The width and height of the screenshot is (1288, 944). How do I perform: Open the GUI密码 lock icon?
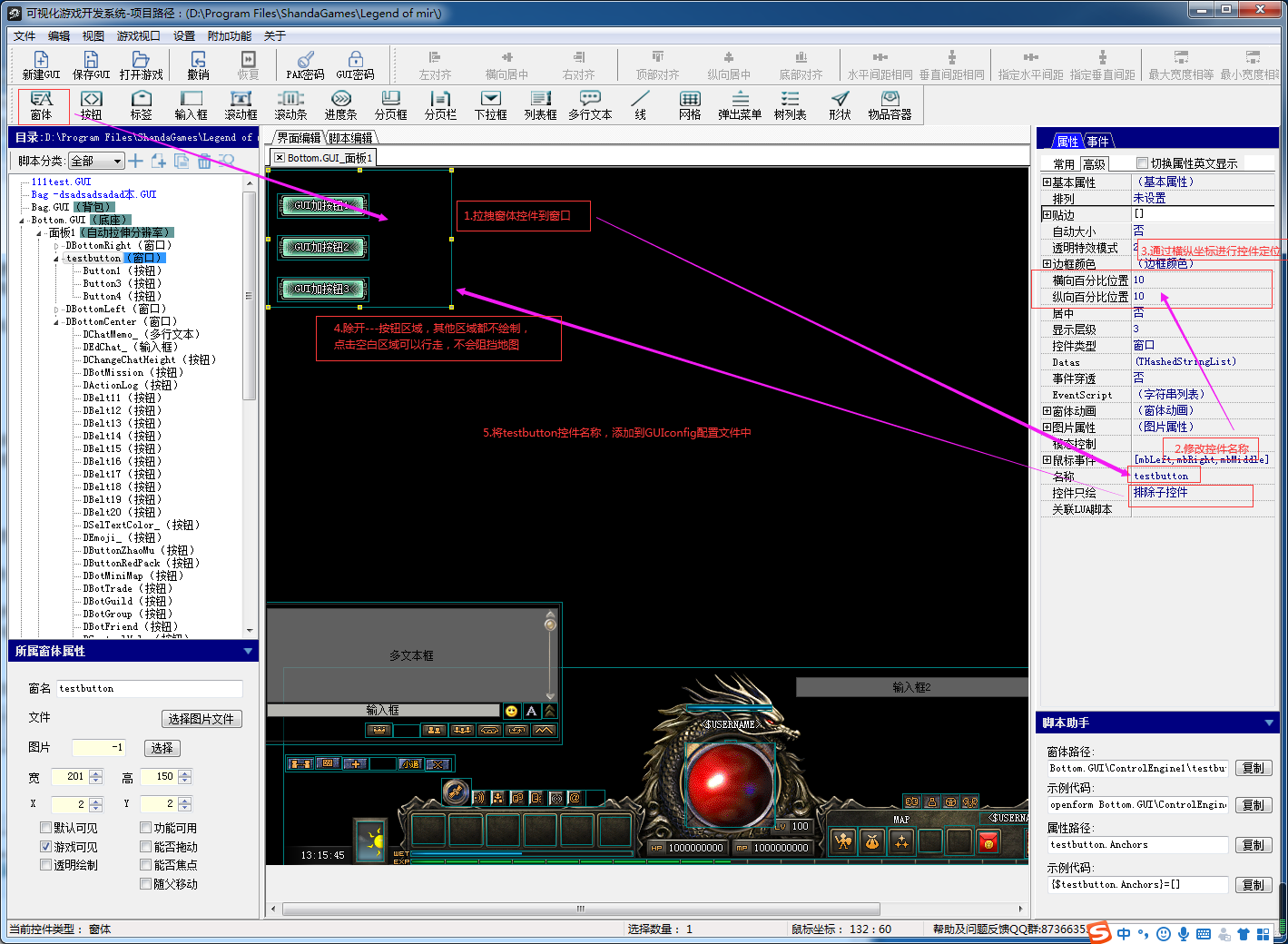click(x=355, y=66)
